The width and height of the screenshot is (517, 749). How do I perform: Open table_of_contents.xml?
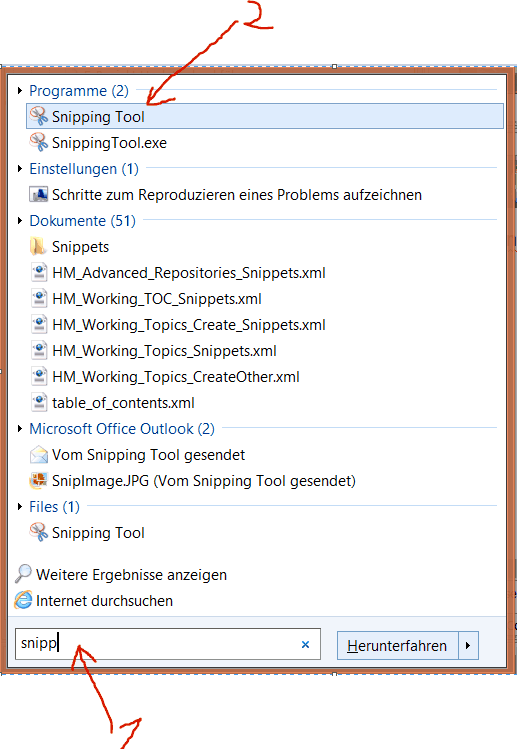pos(123,403)
